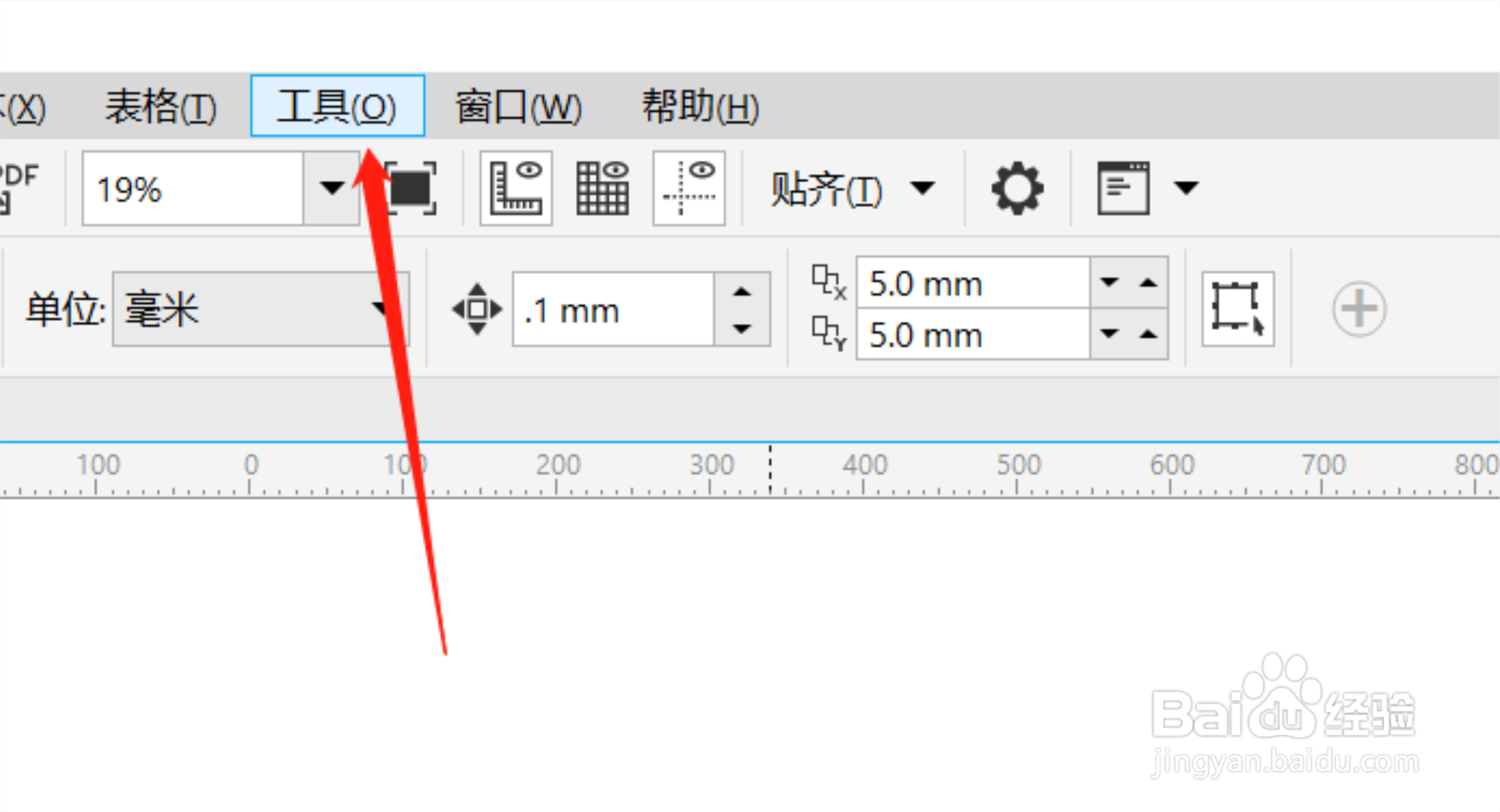The image size is (1500, 812).
Task: Open the options gear icon
Action: tap(1017, 188)
